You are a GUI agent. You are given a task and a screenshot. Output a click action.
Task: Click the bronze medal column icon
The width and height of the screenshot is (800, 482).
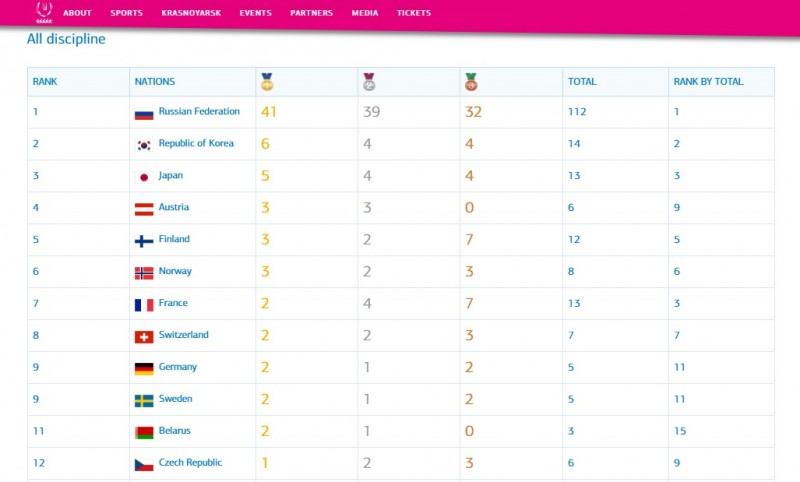pos(471,82)
